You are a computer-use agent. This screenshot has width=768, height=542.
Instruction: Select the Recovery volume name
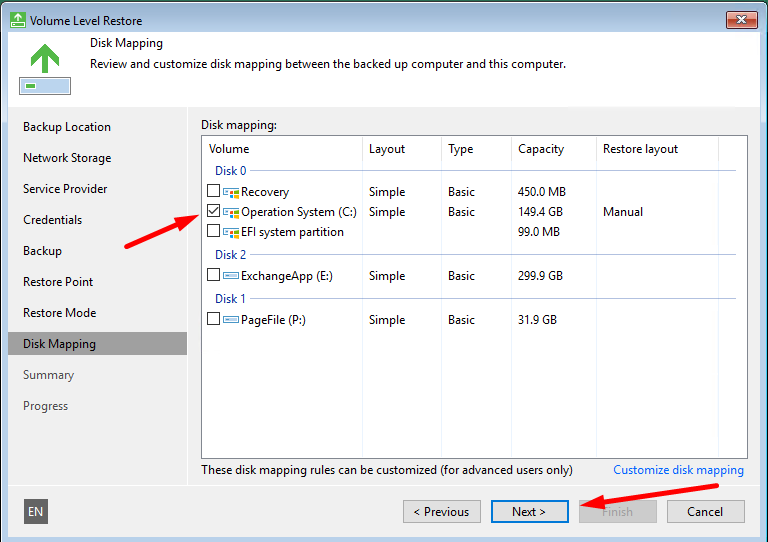(x=265, y=192)
